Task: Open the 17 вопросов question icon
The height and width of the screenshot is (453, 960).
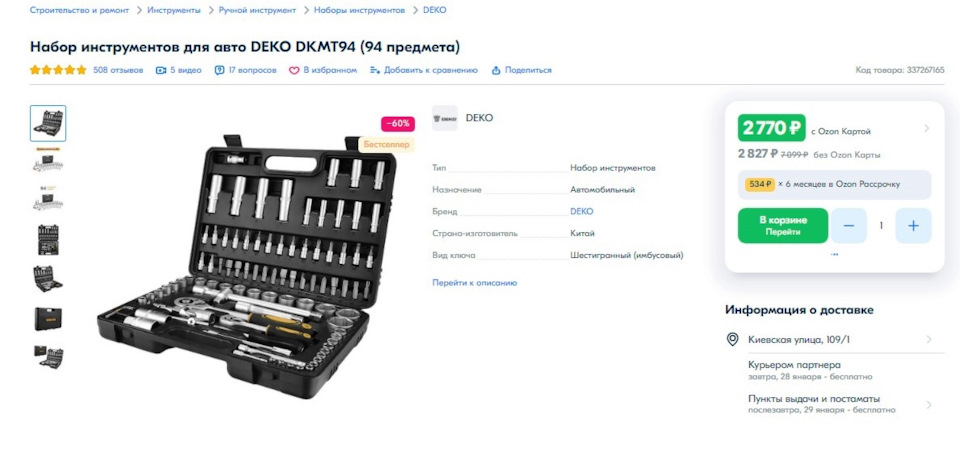Action: tap(219, 70)
